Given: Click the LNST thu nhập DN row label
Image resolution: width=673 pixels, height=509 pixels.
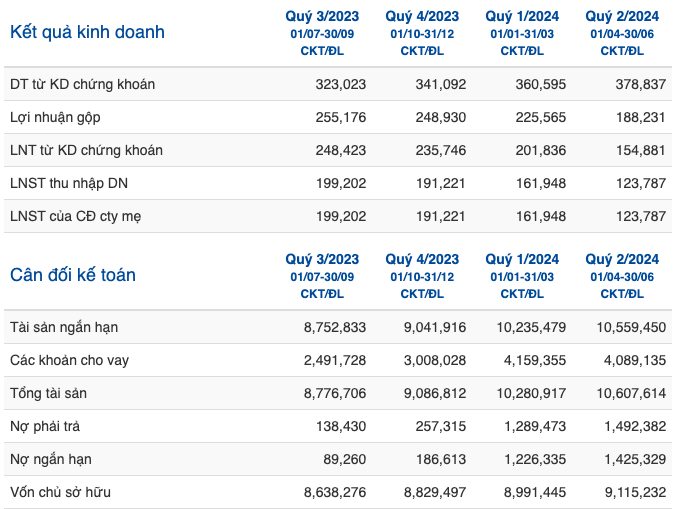Looking at the screenshot, I should 69,183.
